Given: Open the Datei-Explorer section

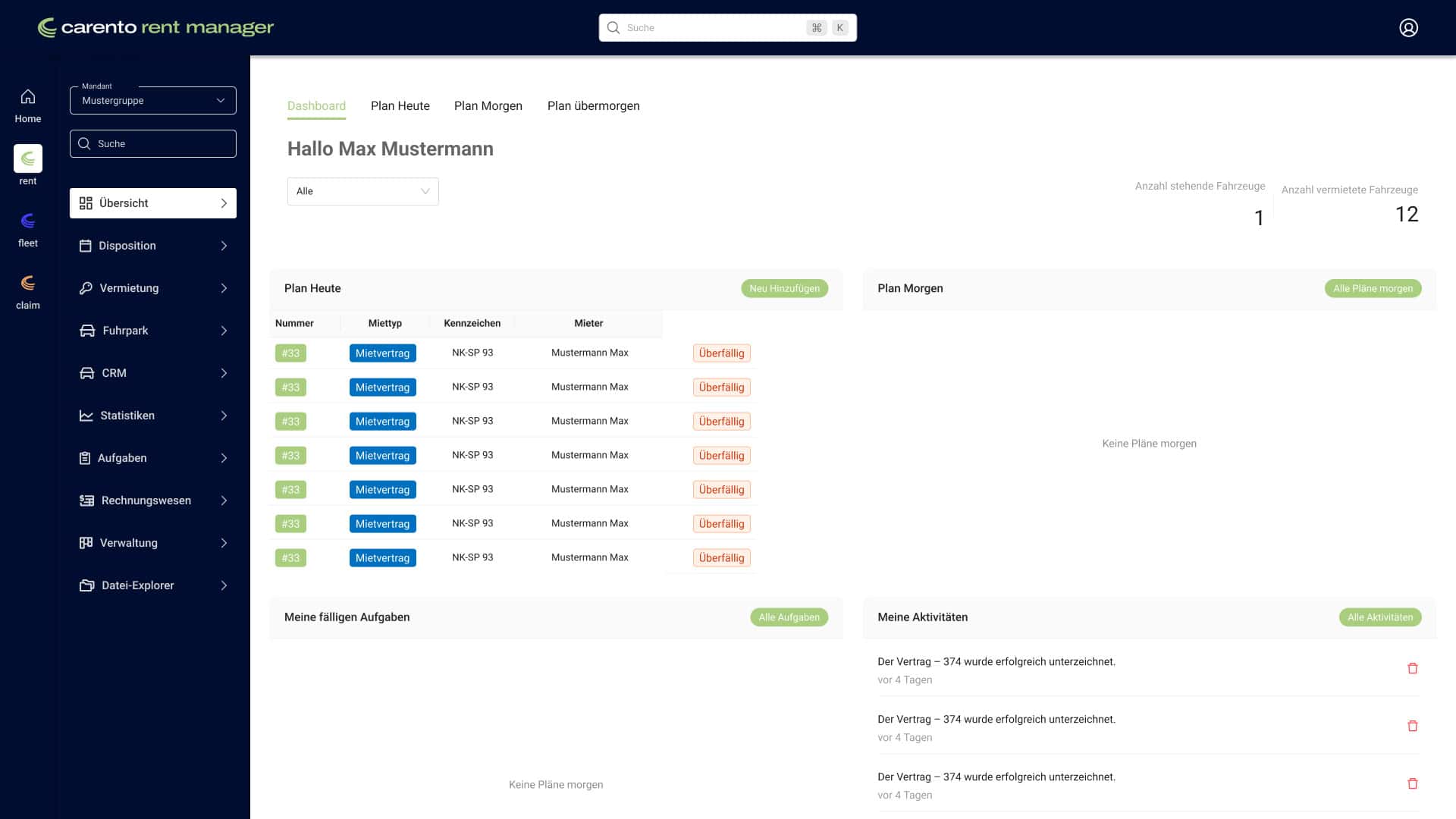Looking at the screenshot, I should point(137,585).
